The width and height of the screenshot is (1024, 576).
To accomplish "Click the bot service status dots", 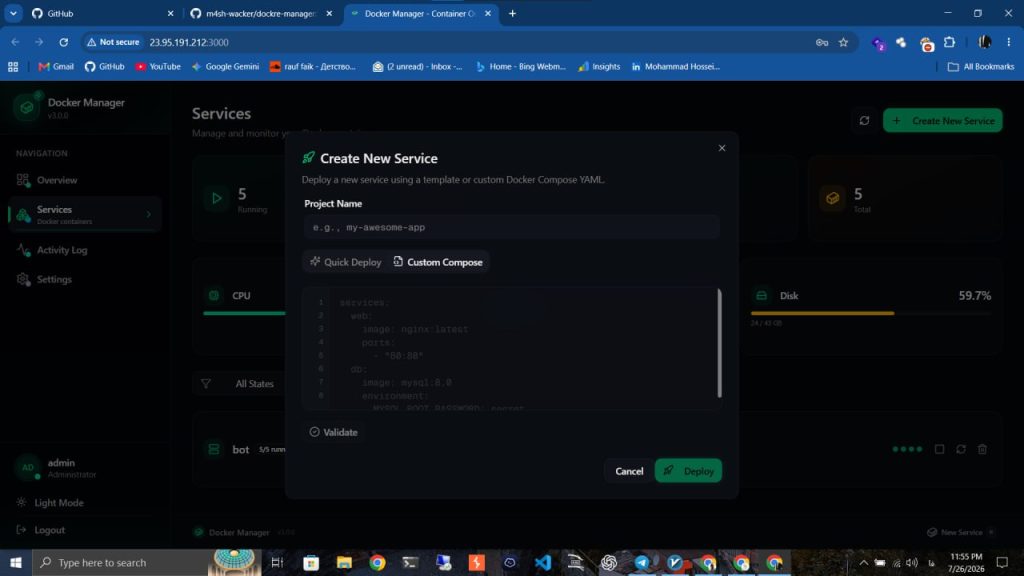I will click(x=907, y=449).
